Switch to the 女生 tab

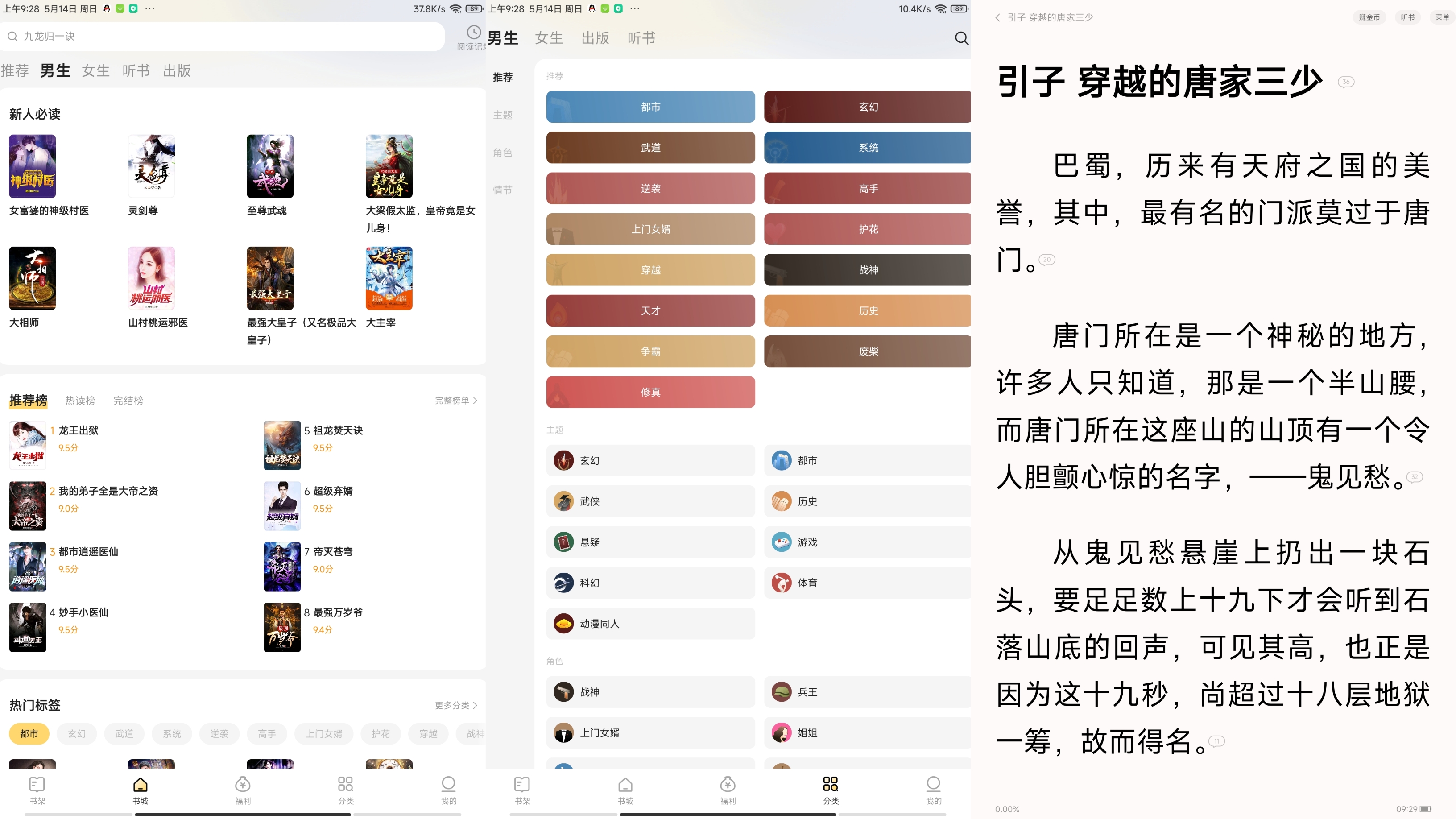point(95,70)
